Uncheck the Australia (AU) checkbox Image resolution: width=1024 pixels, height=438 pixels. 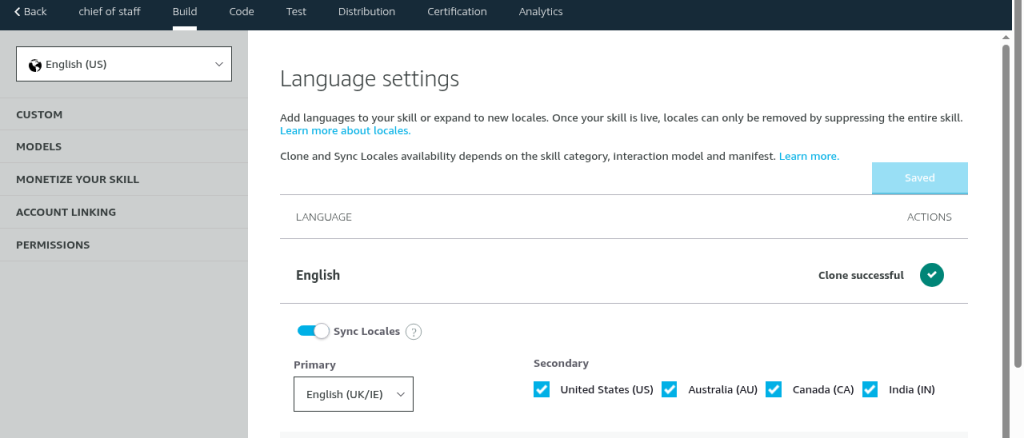669,390
